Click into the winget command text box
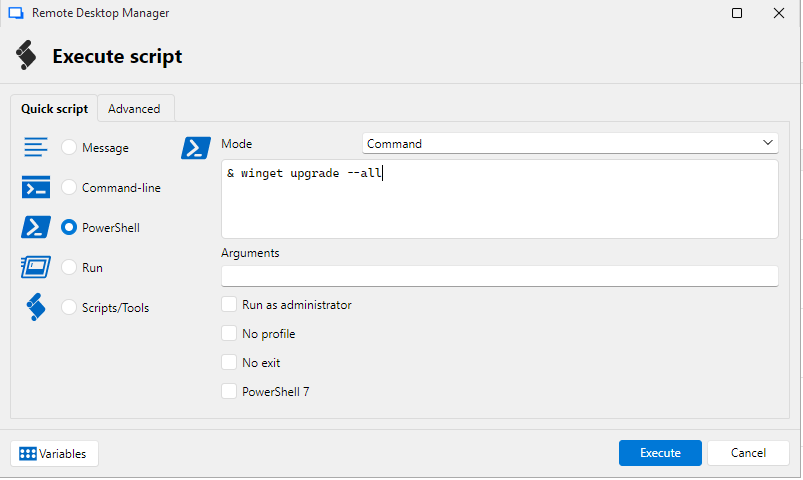This screenshot has height=480, width=803. coord(500,199)
